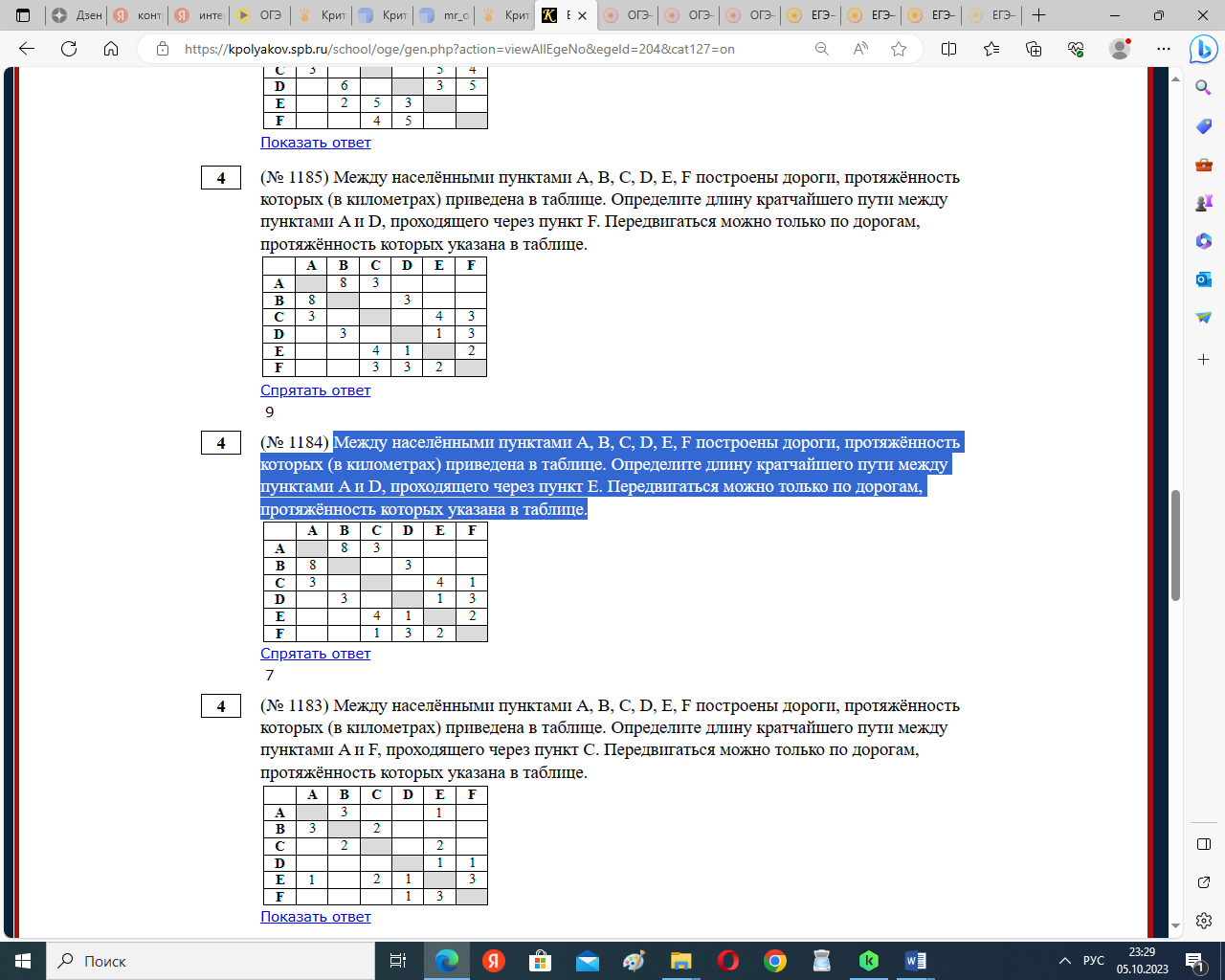Switch to ОГЭ tab with play icon
This screenshot has width=1225, height=980.
point(259,15)
